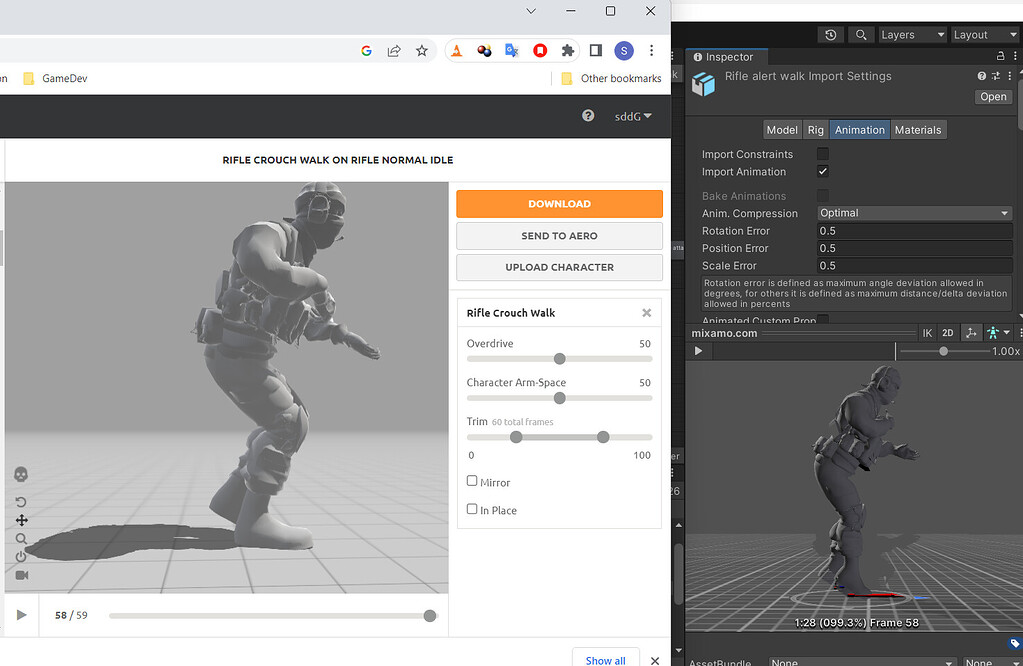This screenshot has height=666, width=1023.
Task: Check the In Place checkbox
Action: tap(471, 509)
